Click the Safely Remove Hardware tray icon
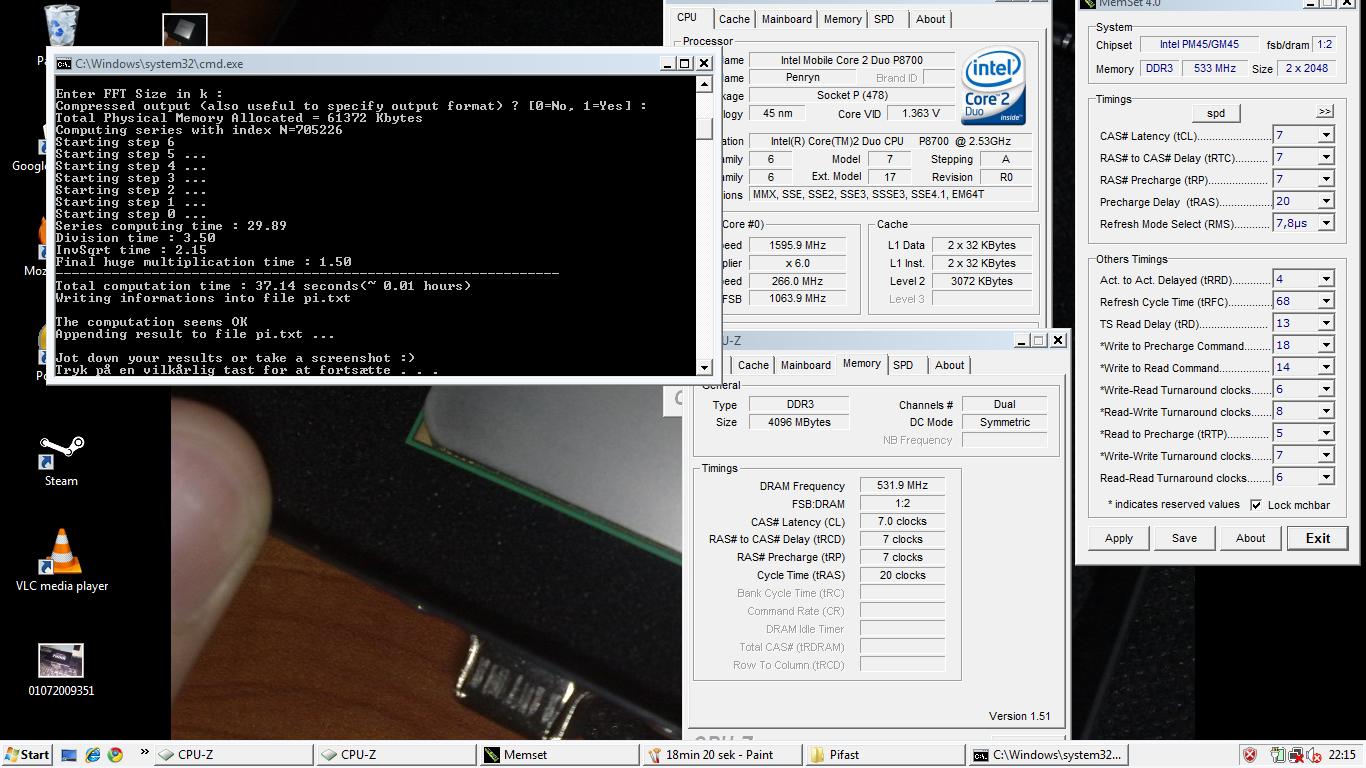This screenshot has height=768, width=1366. (x=1279, y=755)
